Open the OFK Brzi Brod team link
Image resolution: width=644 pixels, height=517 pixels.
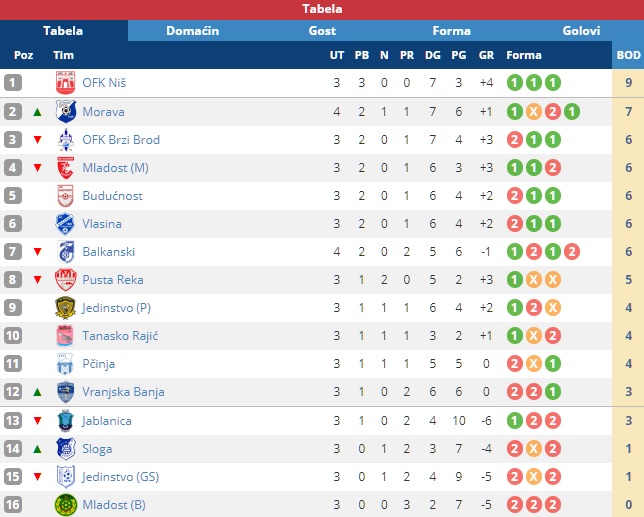pyautogui.click(x=121, y=140)
